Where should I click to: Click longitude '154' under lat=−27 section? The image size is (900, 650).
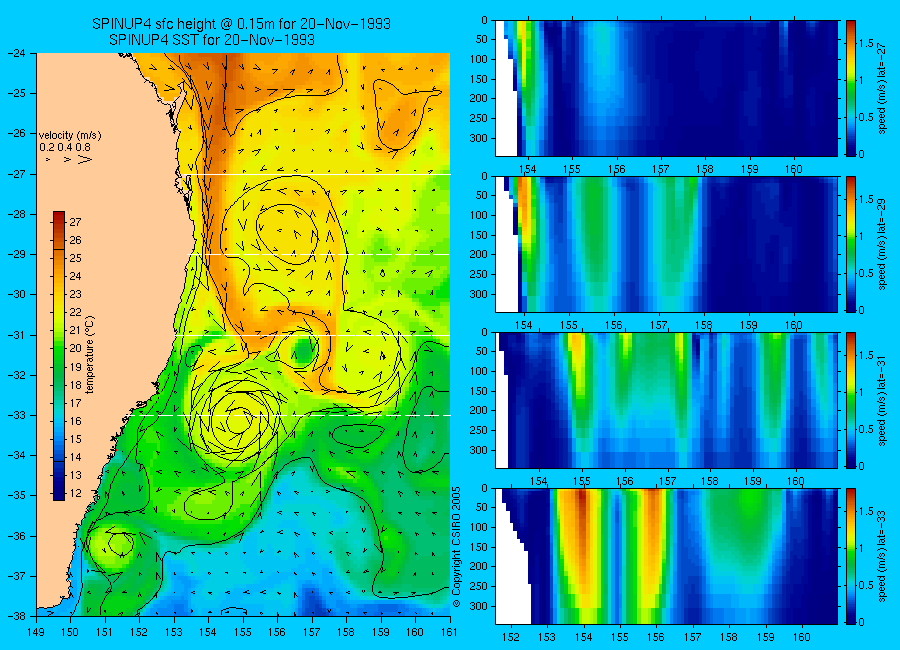tap(527, 169)
